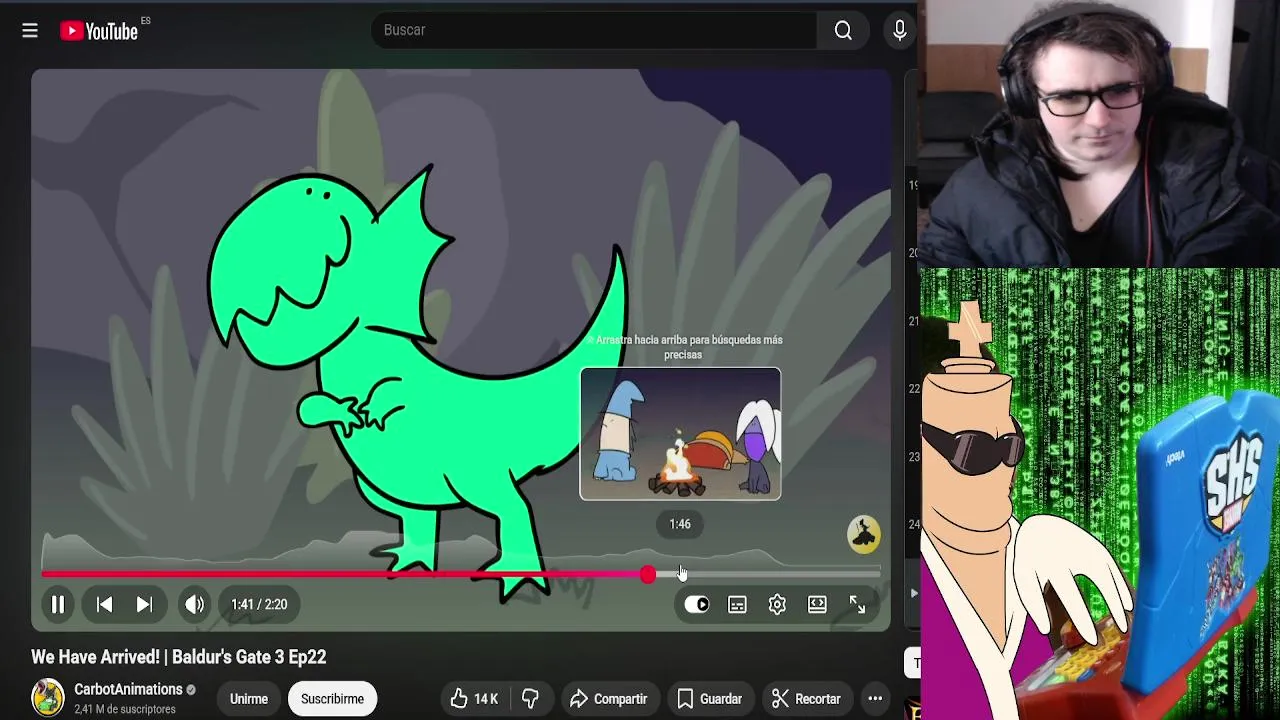Click the Recortar clip button
Image resolution: width=1280 pixels, height=720 pixels.
pyautogui.click(x=806, y=699)
